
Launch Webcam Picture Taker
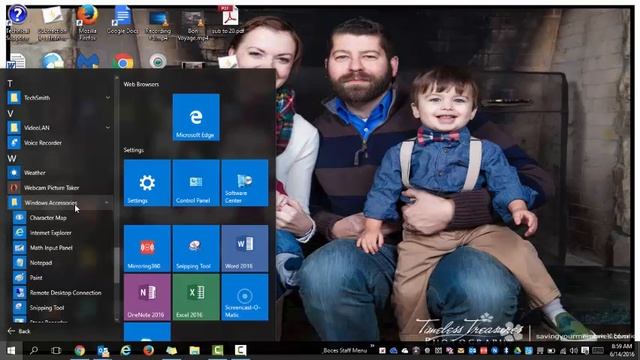[60, 188]
